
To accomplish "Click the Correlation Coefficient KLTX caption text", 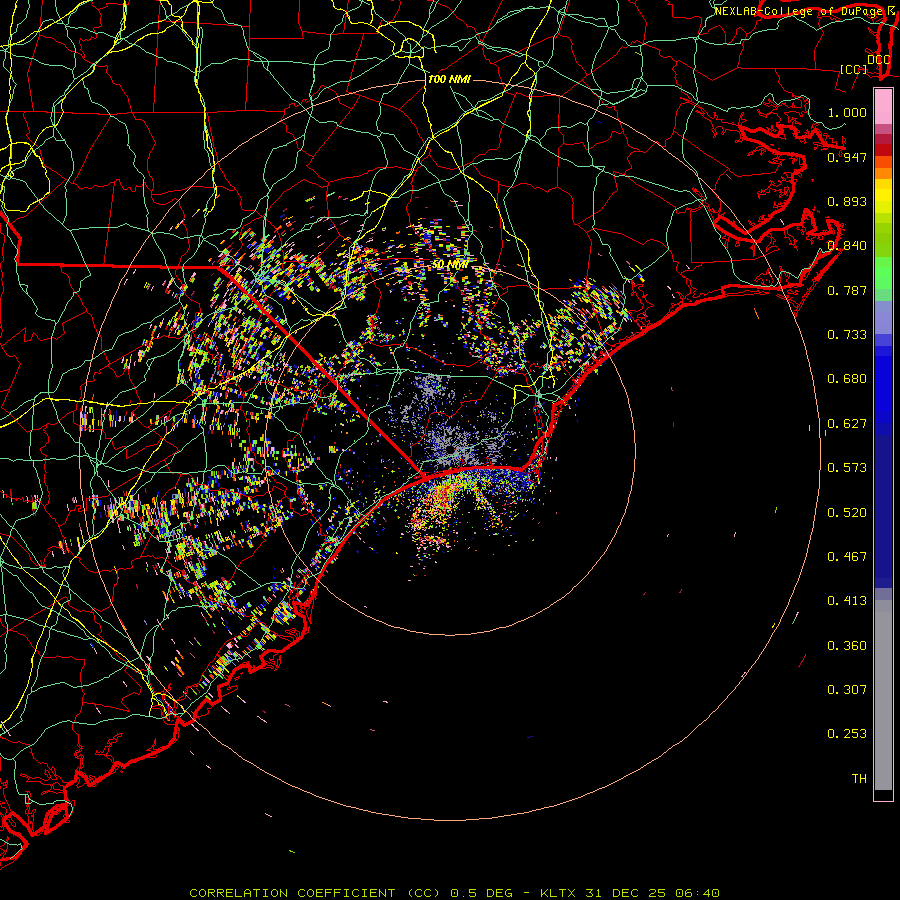I will click(x=454, y=893).
